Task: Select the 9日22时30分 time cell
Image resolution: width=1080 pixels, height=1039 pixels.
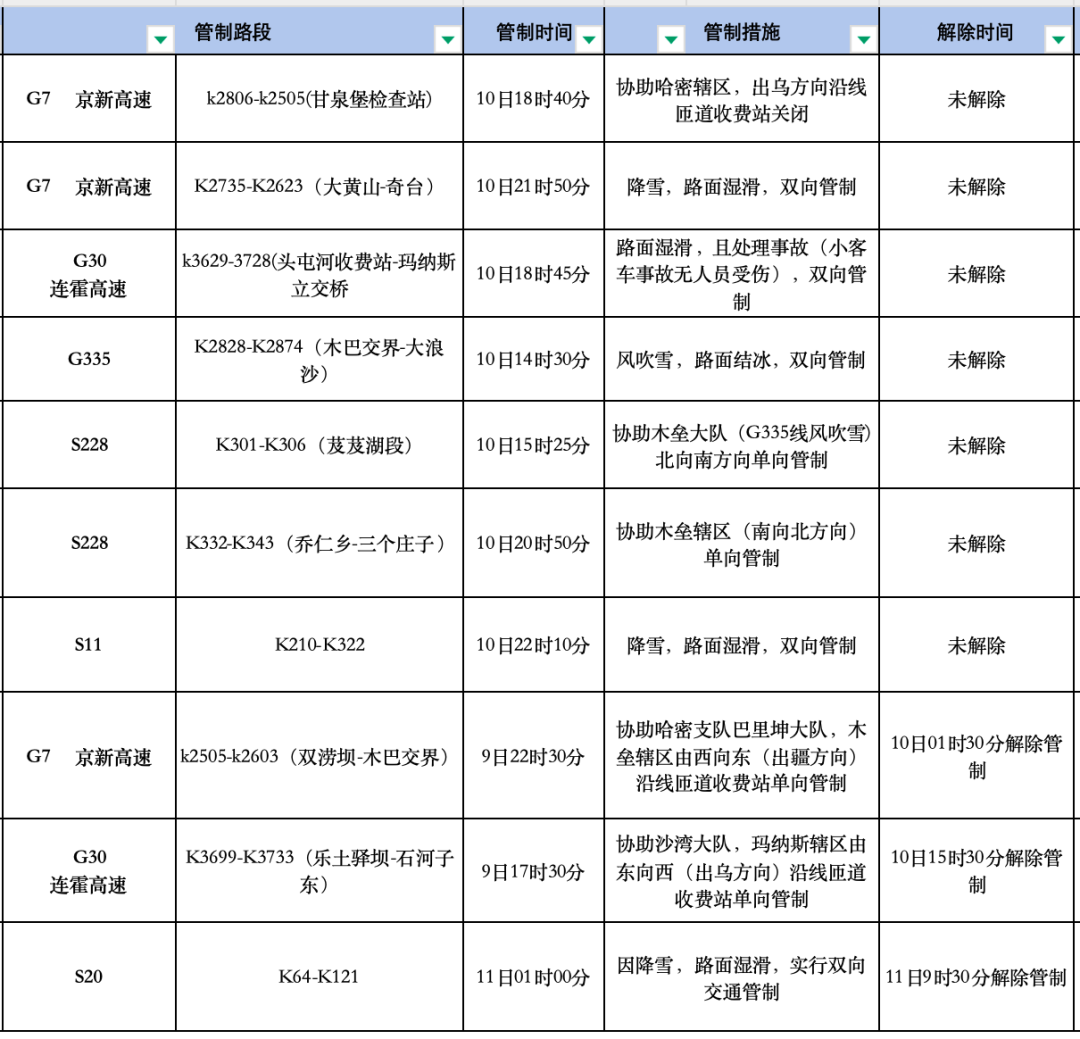Action: (x=534, y=758)
